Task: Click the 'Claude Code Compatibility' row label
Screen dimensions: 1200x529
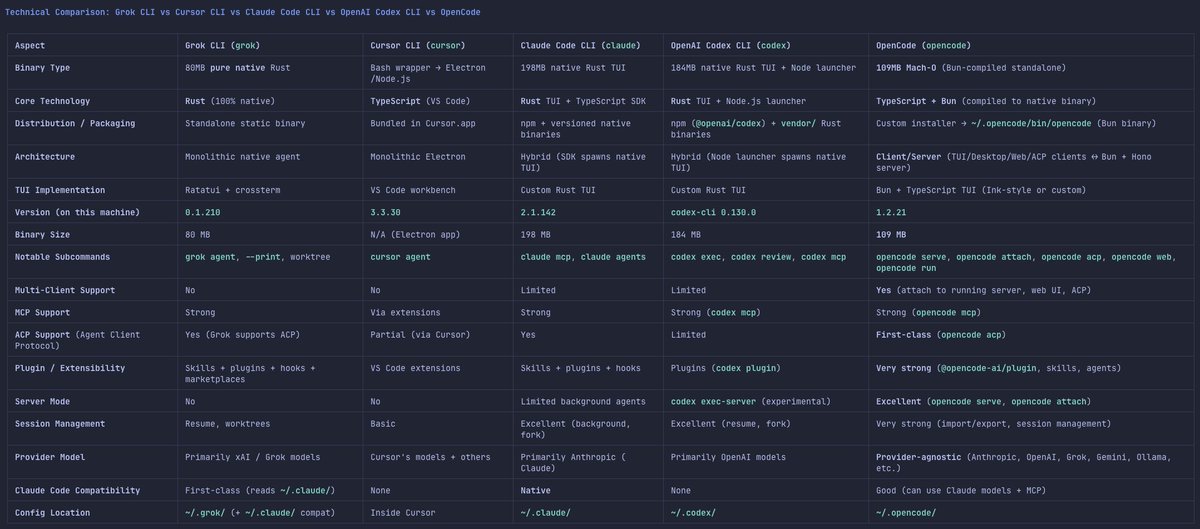Action: pyautogui.click(x=77, y=490)
